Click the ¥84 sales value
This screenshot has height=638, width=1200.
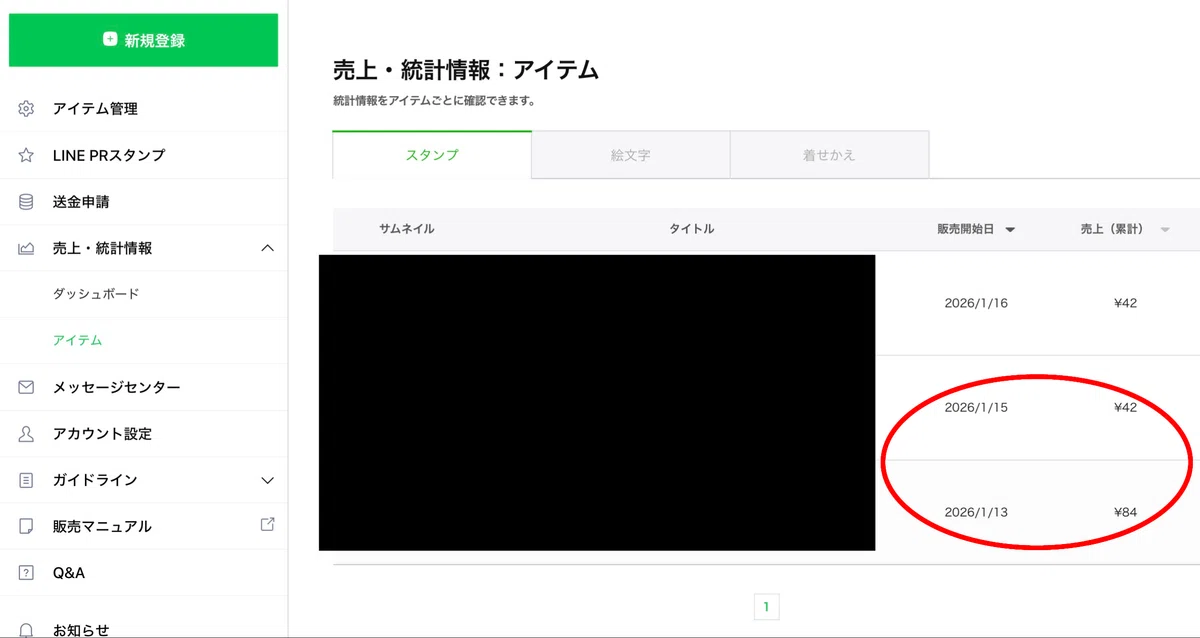coord(1125,512)
